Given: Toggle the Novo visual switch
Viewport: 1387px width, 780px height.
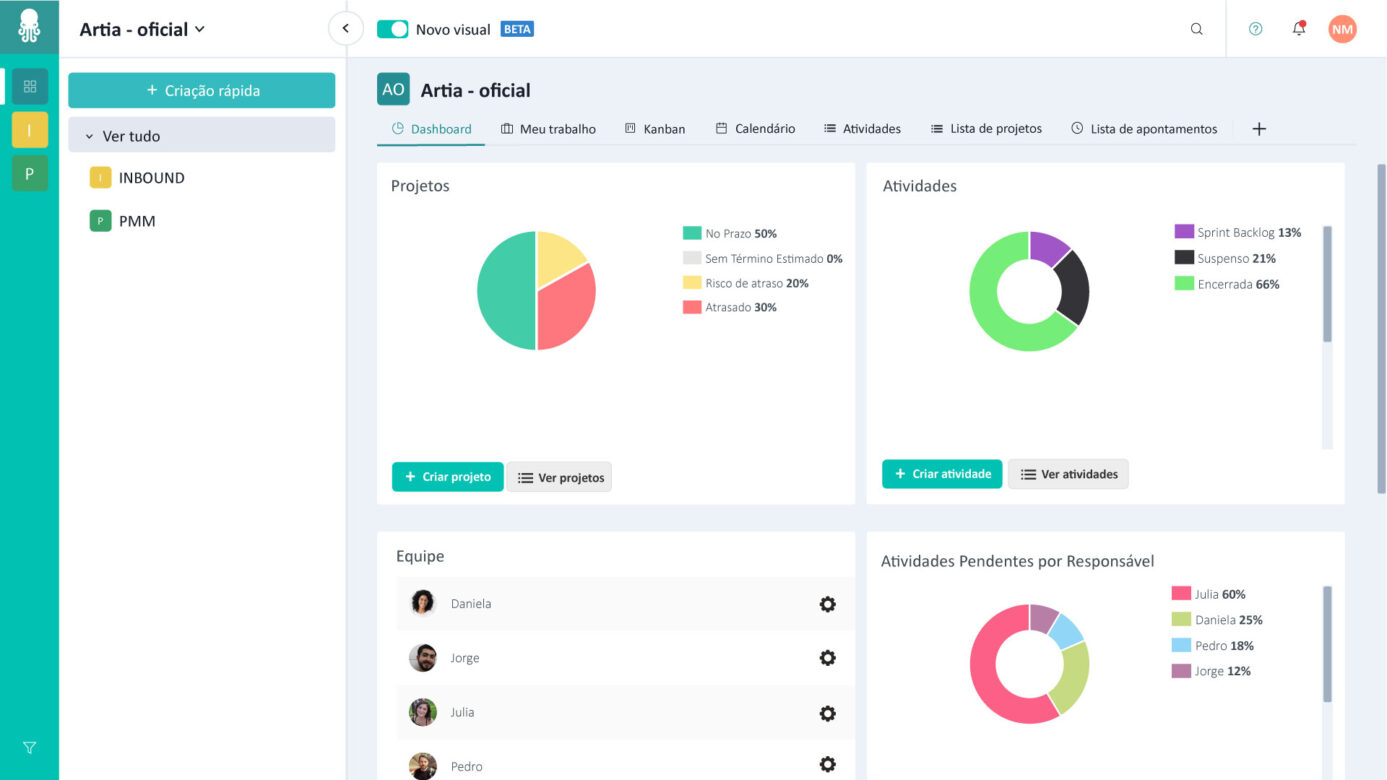Looking at the screenshot, I should pyautogui.click(x=392, y=29).
